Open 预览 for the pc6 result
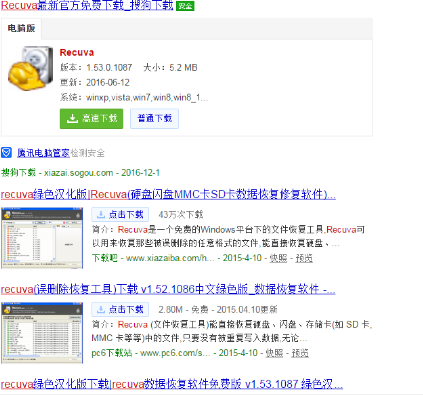The image size is (423, 395). [x=300, y=353]
